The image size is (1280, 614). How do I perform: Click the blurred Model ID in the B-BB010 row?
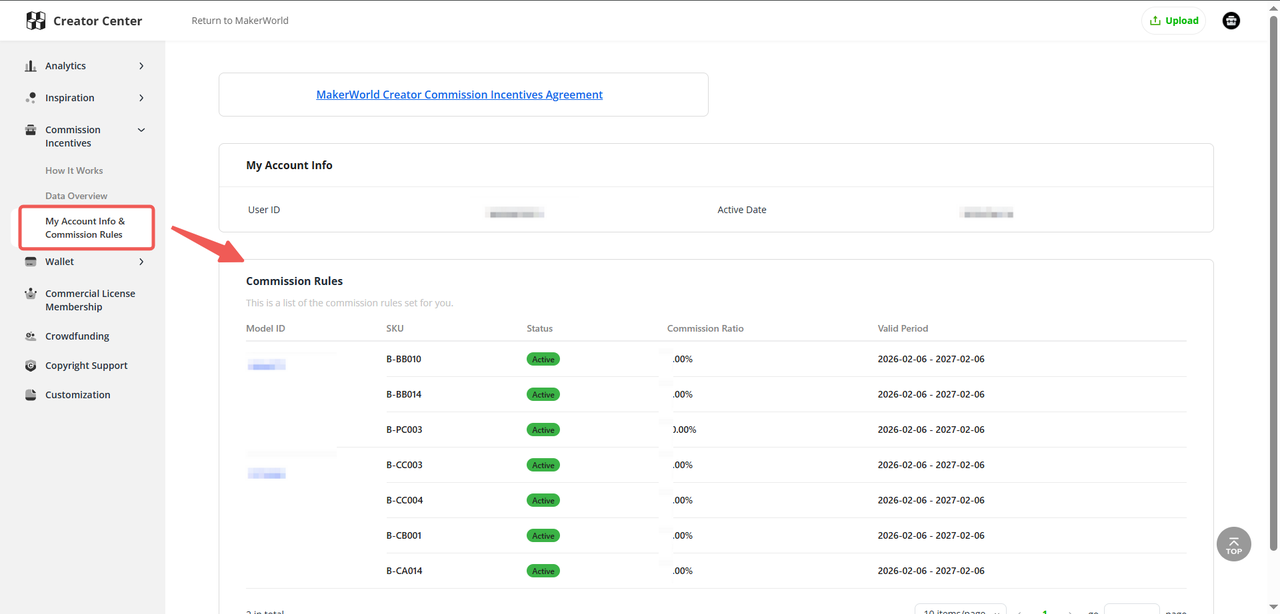coord(267,366)
